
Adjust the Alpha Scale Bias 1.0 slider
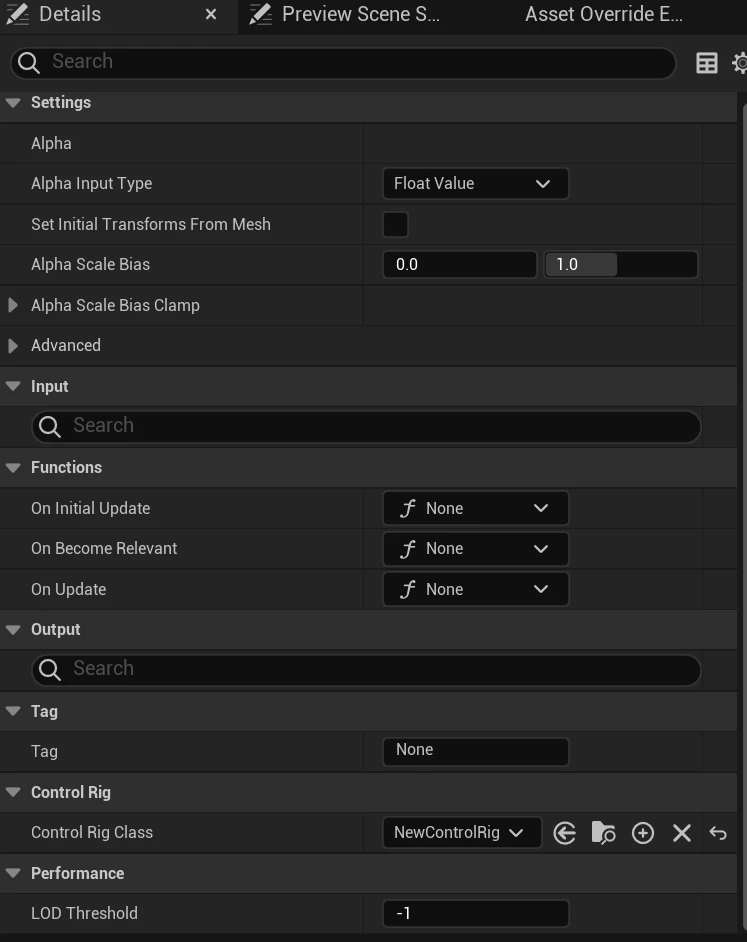pos(621,264)
